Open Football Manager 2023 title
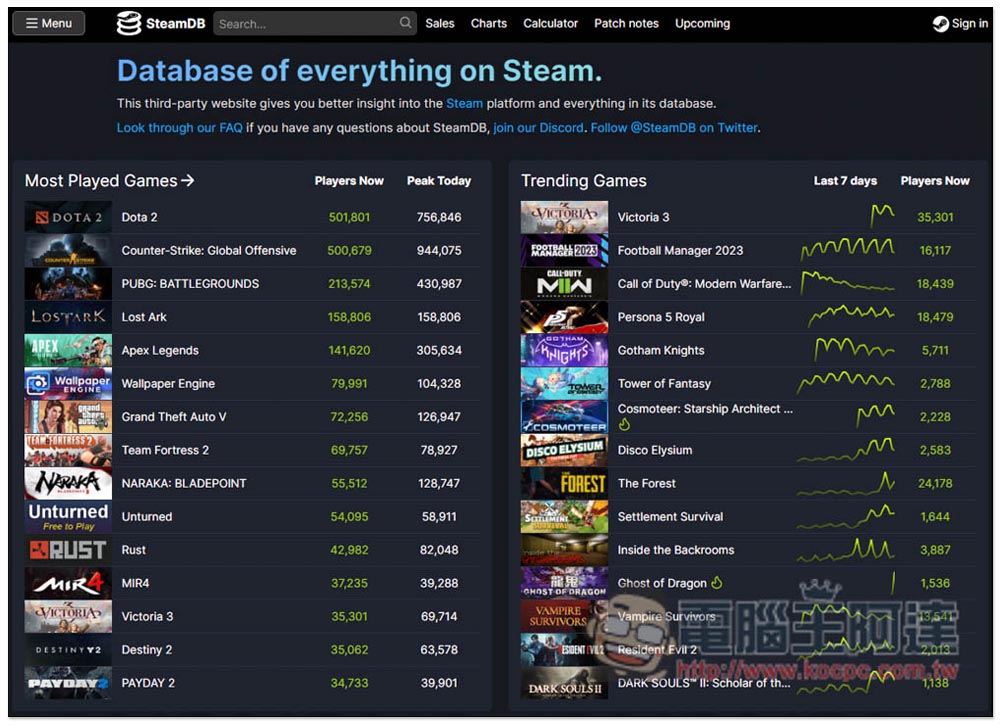 pos(680,251)
